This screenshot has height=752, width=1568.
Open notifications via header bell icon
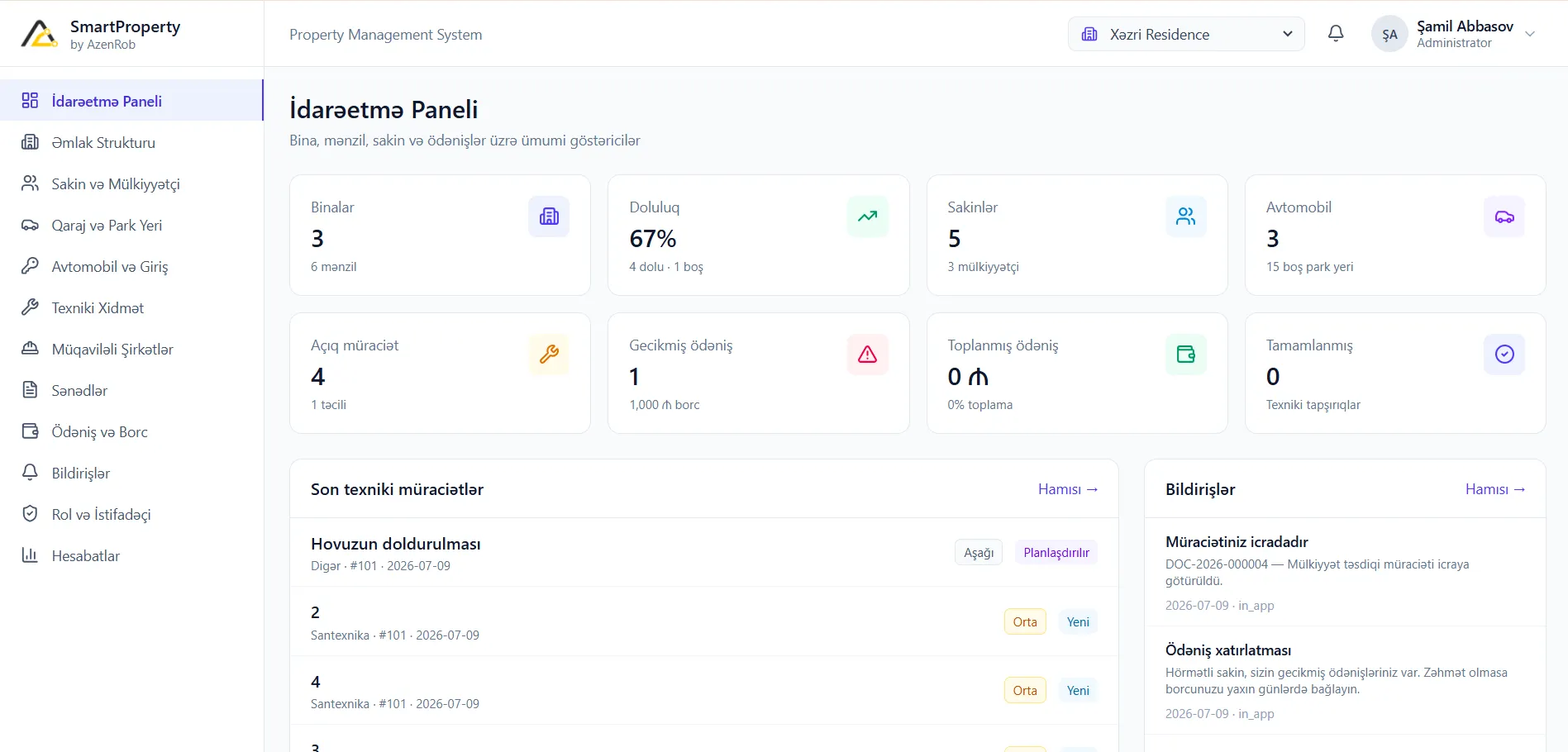pyautogui.click(x=1336, y=34)
